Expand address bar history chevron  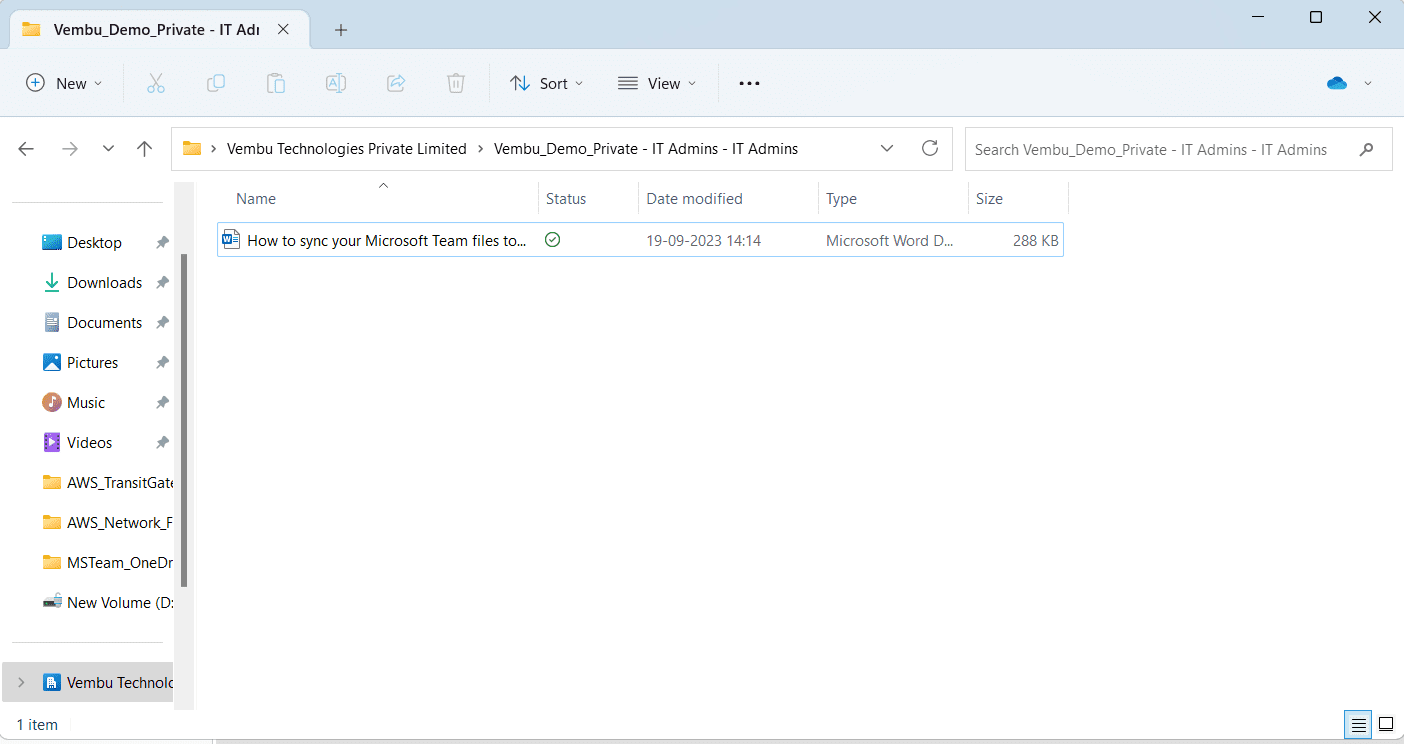tap(887, 149)
